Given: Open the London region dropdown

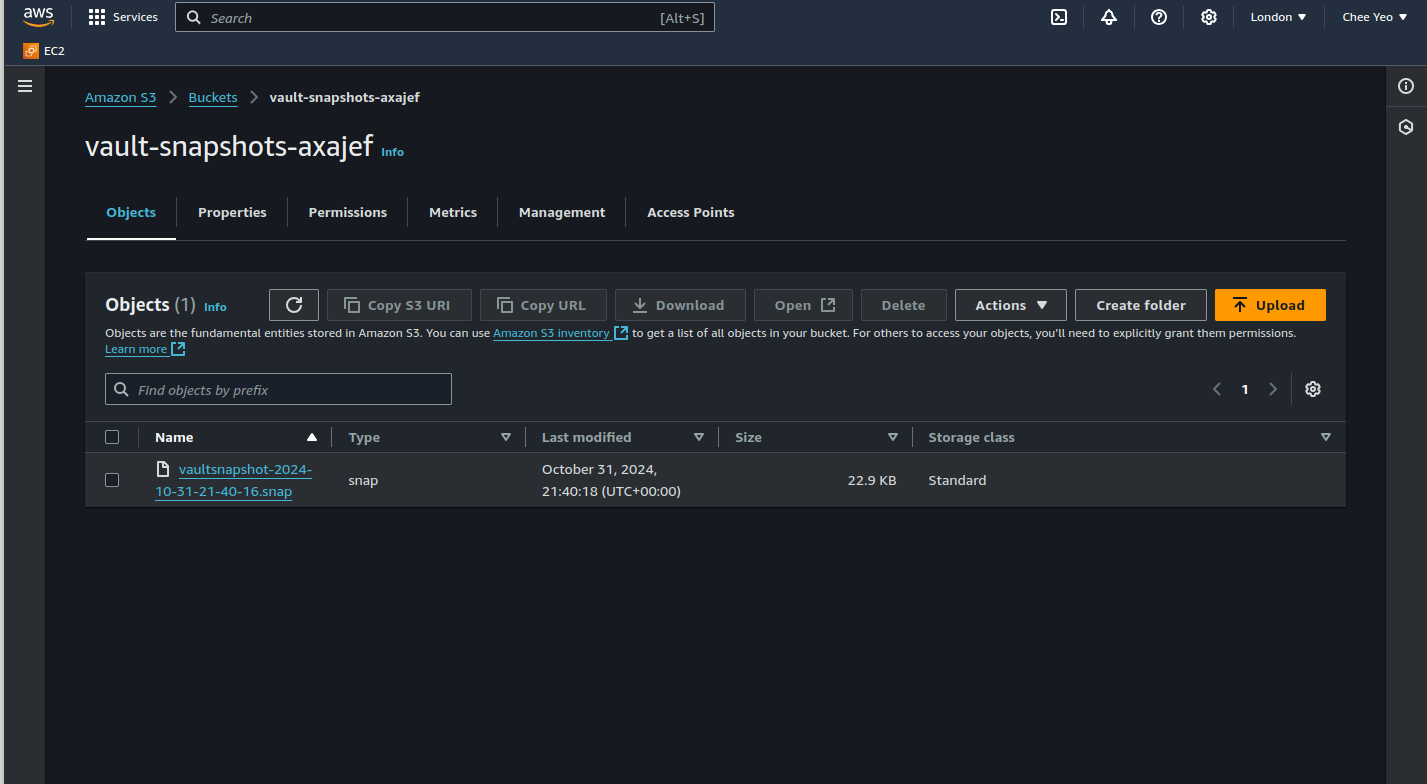Looking at the screenshot, I should [x=1278, y=17].
